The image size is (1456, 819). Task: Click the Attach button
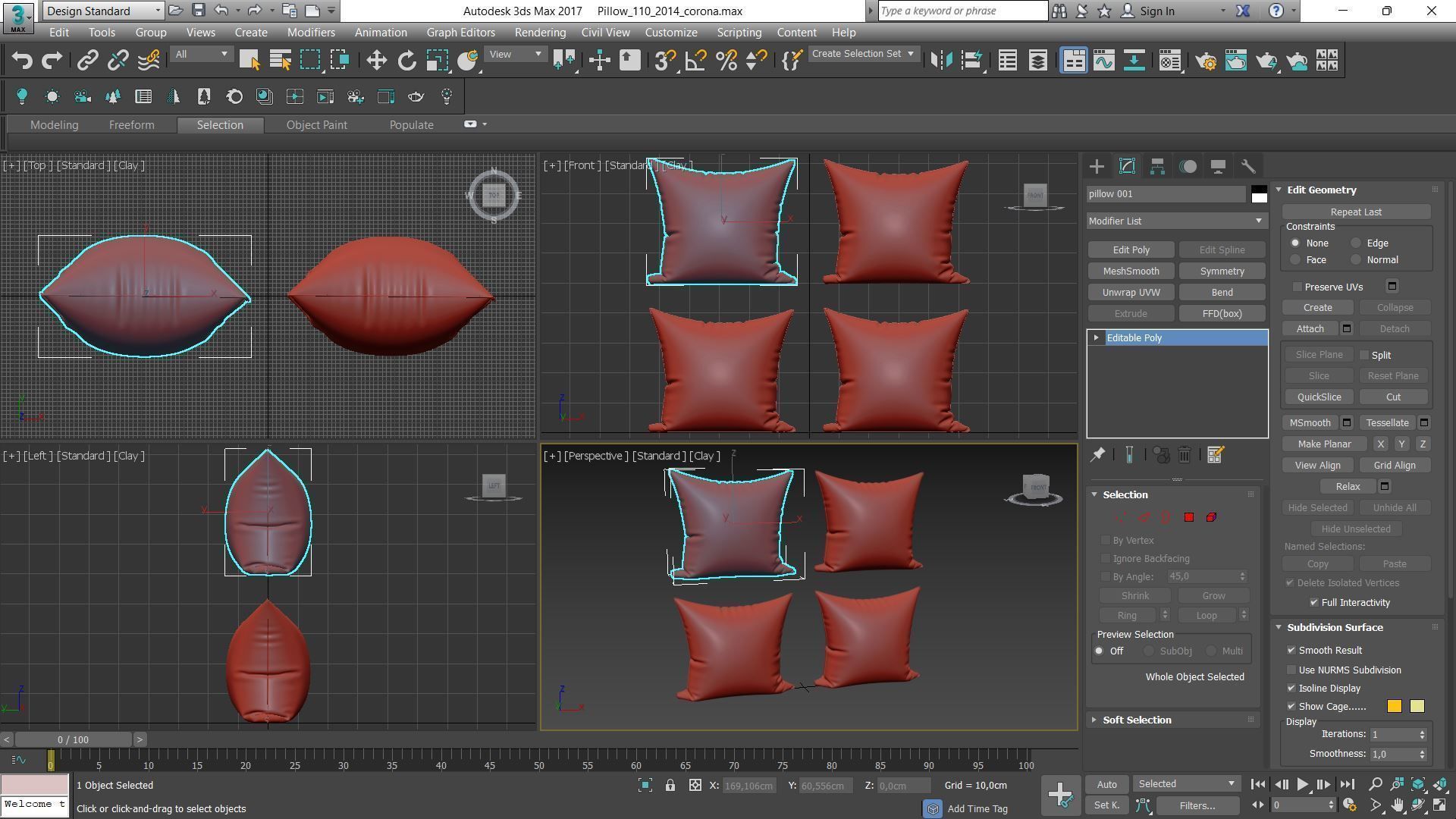click(1310, 329)
